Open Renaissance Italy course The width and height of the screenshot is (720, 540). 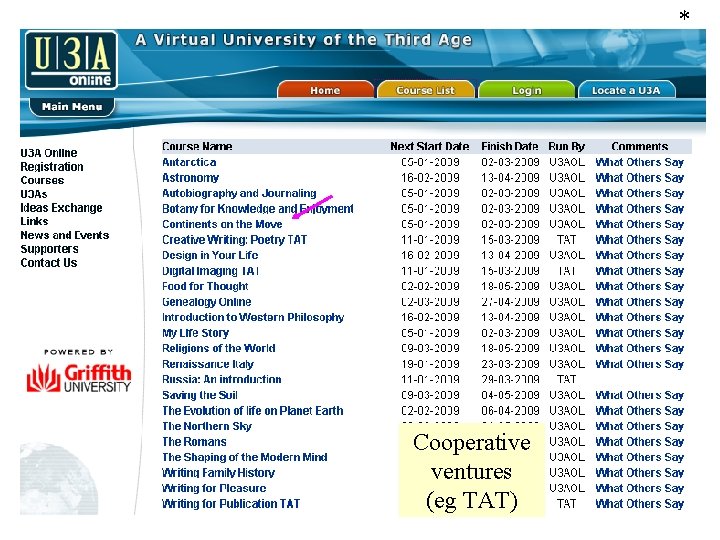coord(208,364)
